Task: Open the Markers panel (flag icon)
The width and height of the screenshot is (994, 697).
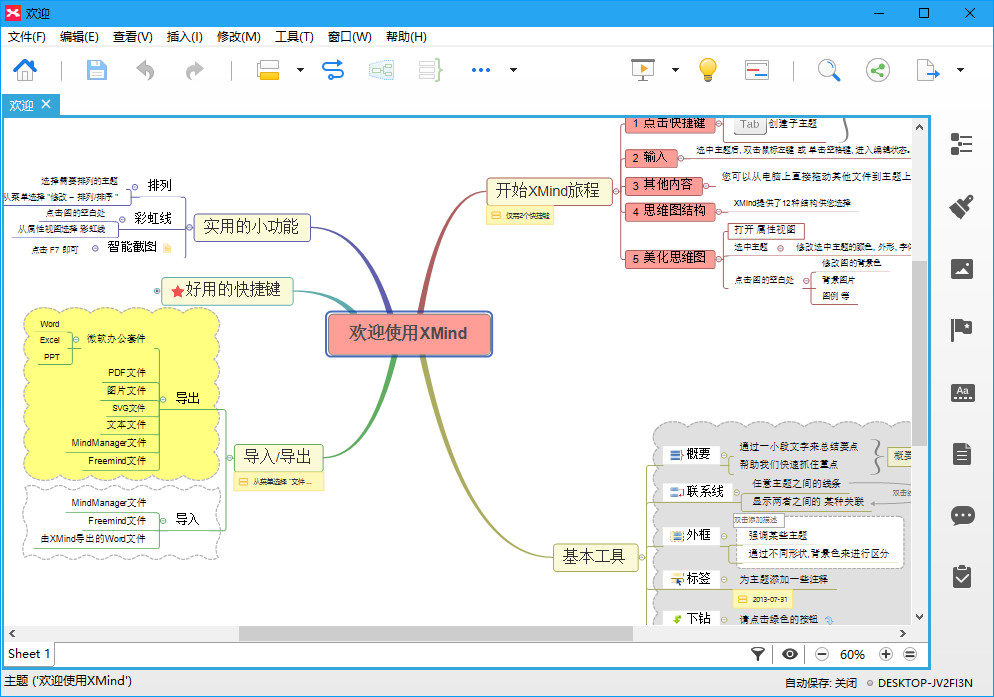Action: pyautogui.click(x=961, y=330)
